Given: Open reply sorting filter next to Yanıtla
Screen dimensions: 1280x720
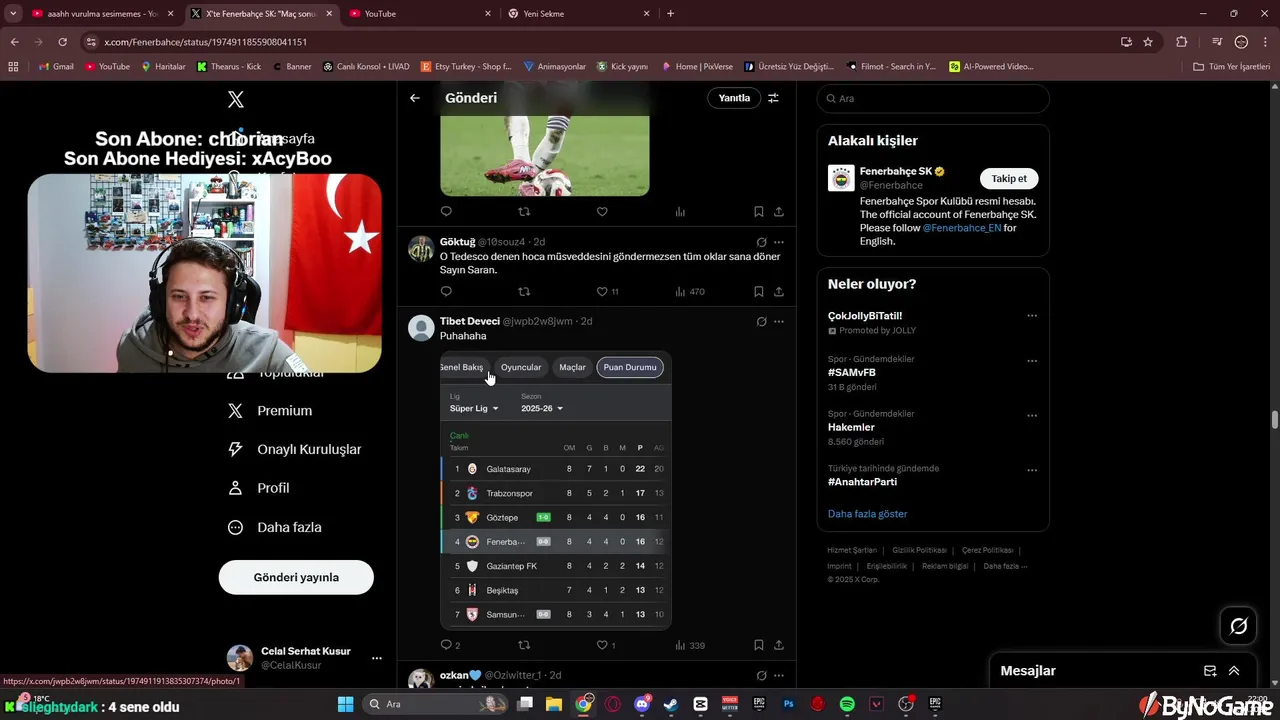Looking at the screenshot, I should pos(773,98).
